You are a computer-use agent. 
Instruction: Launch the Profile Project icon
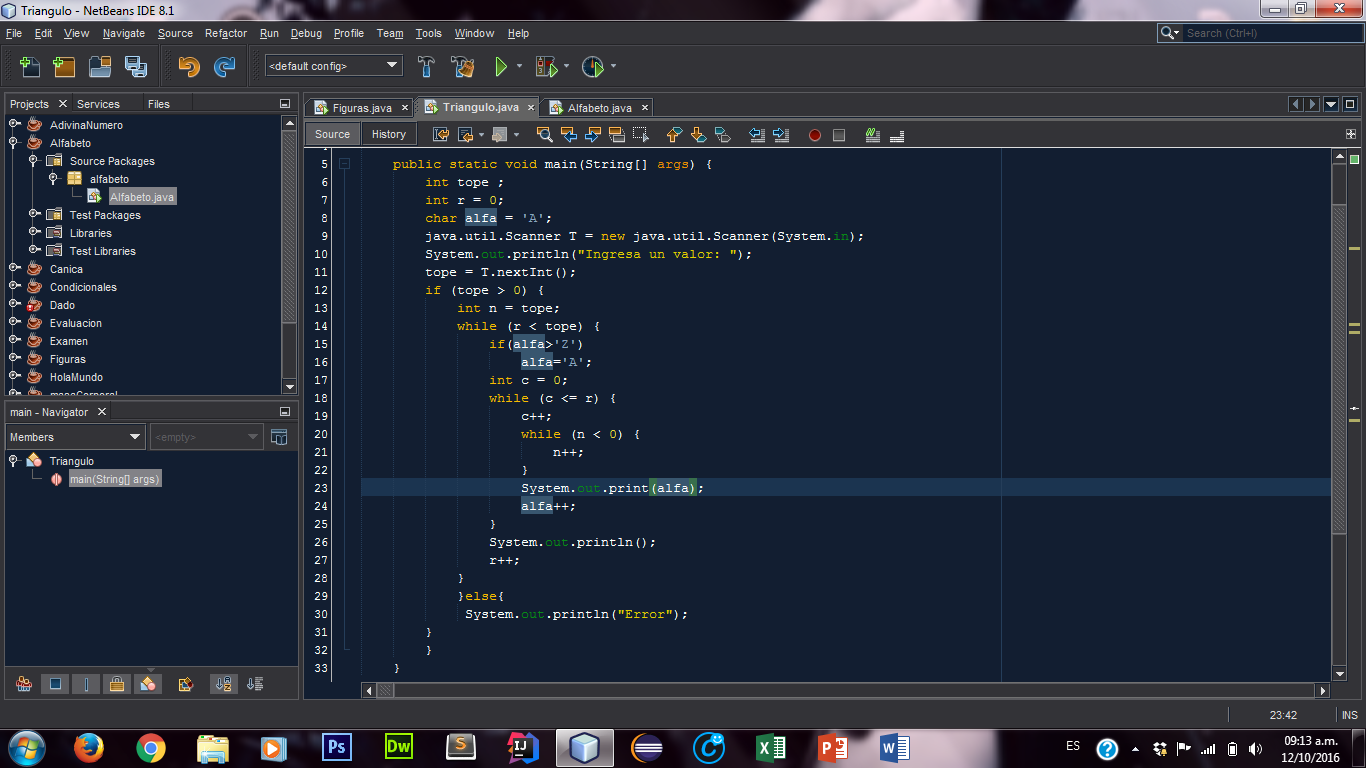(x=593, y=67)
